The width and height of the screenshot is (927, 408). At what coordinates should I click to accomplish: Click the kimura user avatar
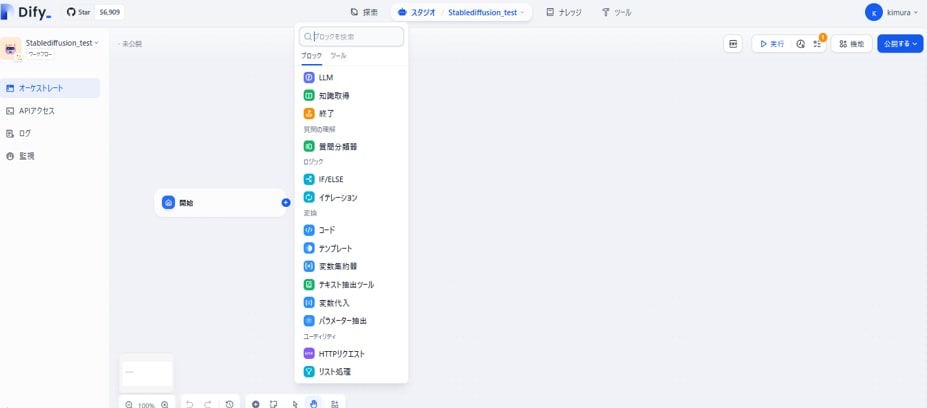[x=873, y=12]
